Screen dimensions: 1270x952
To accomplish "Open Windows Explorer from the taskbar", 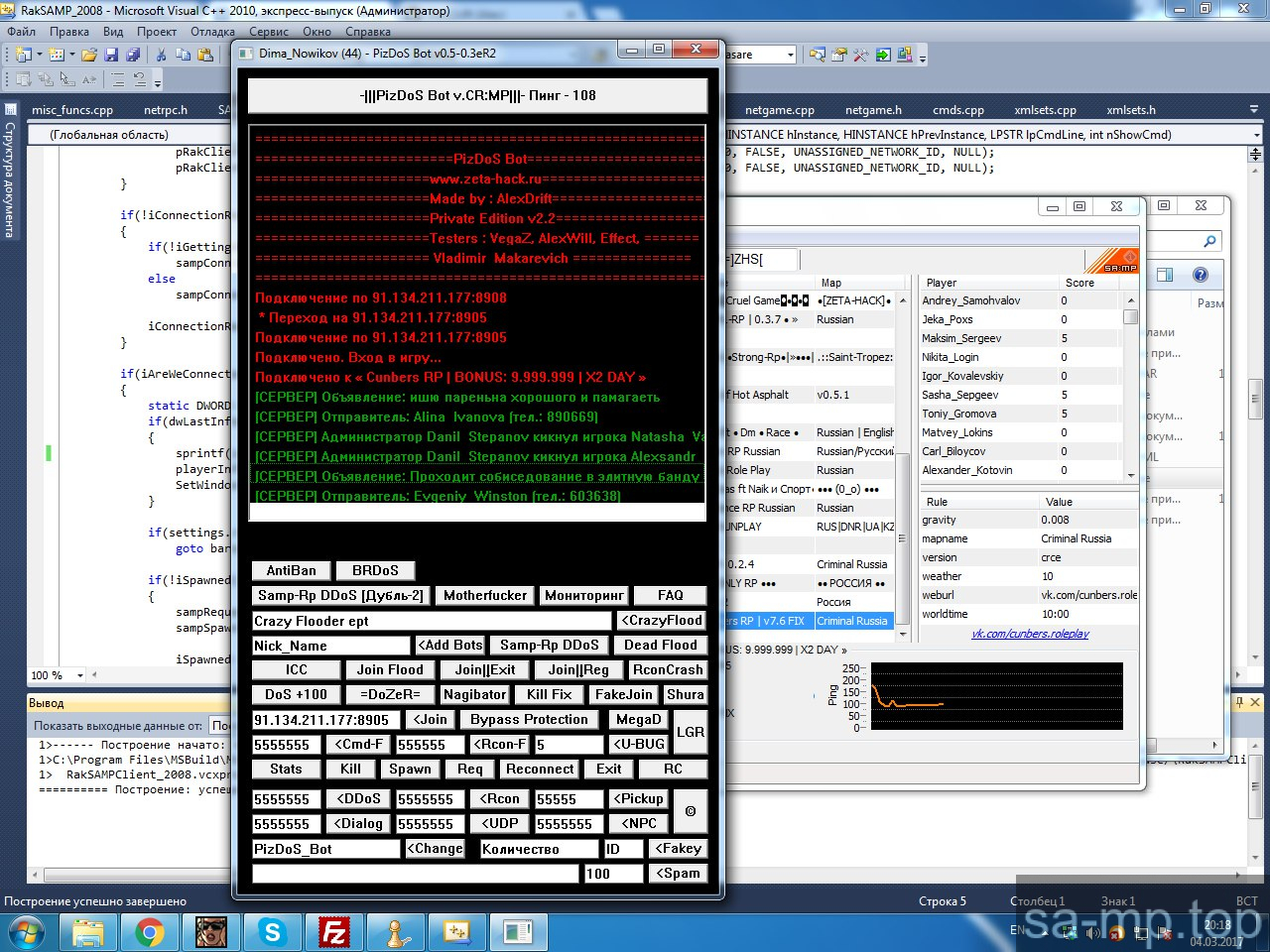I will (88, 932).
